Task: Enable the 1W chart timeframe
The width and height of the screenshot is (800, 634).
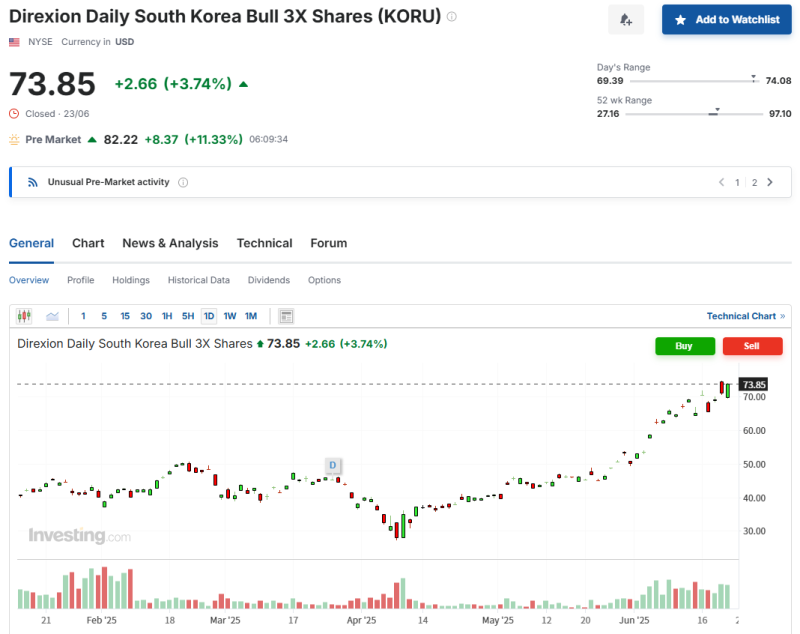Action: [x=230, y=315]
